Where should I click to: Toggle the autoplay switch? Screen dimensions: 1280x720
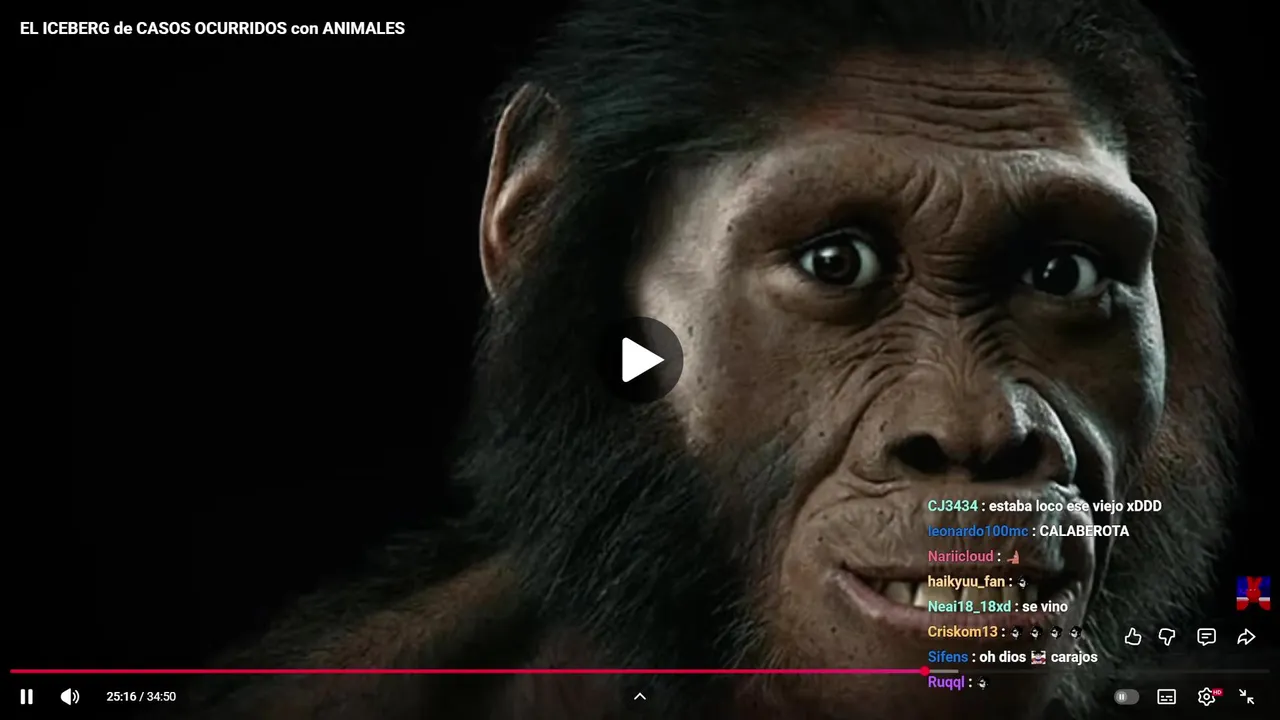(1127, 697)
